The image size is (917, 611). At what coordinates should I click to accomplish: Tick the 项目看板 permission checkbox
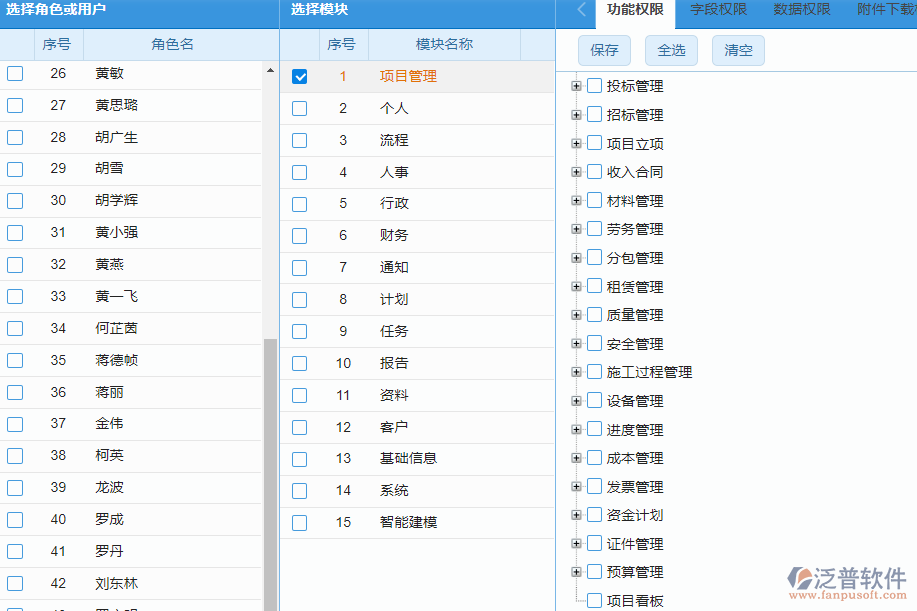(x=594, y=601)
